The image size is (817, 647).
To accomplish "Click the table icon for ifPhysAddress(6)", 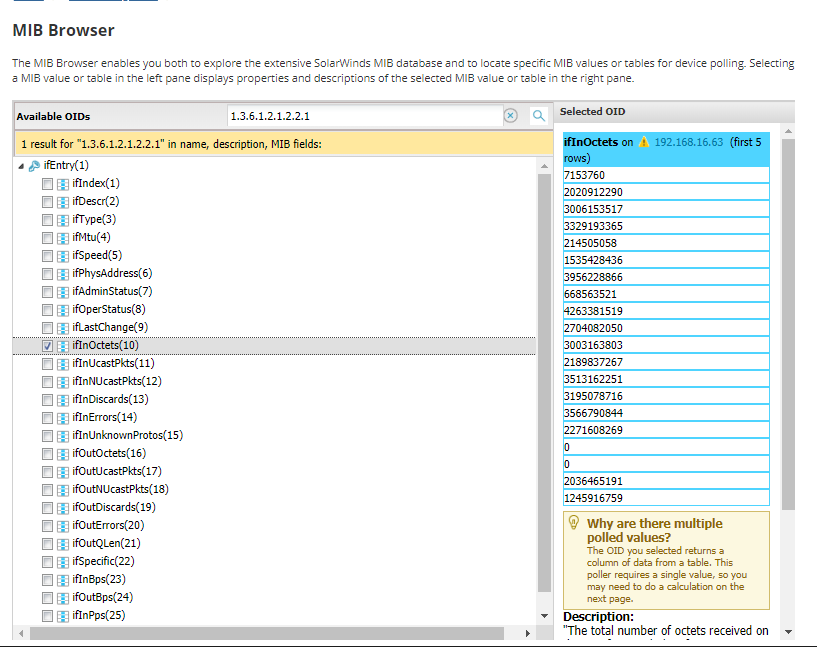I will point(63,274).
